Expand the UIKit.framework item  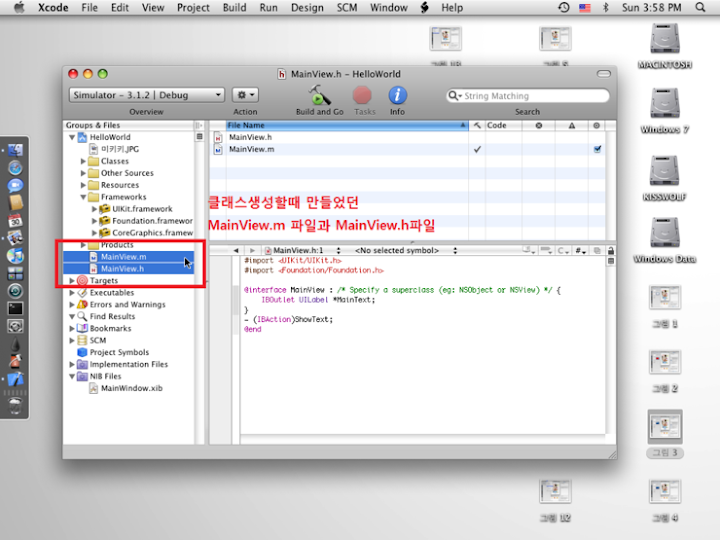pyautogui.click(x=94, y=209)
